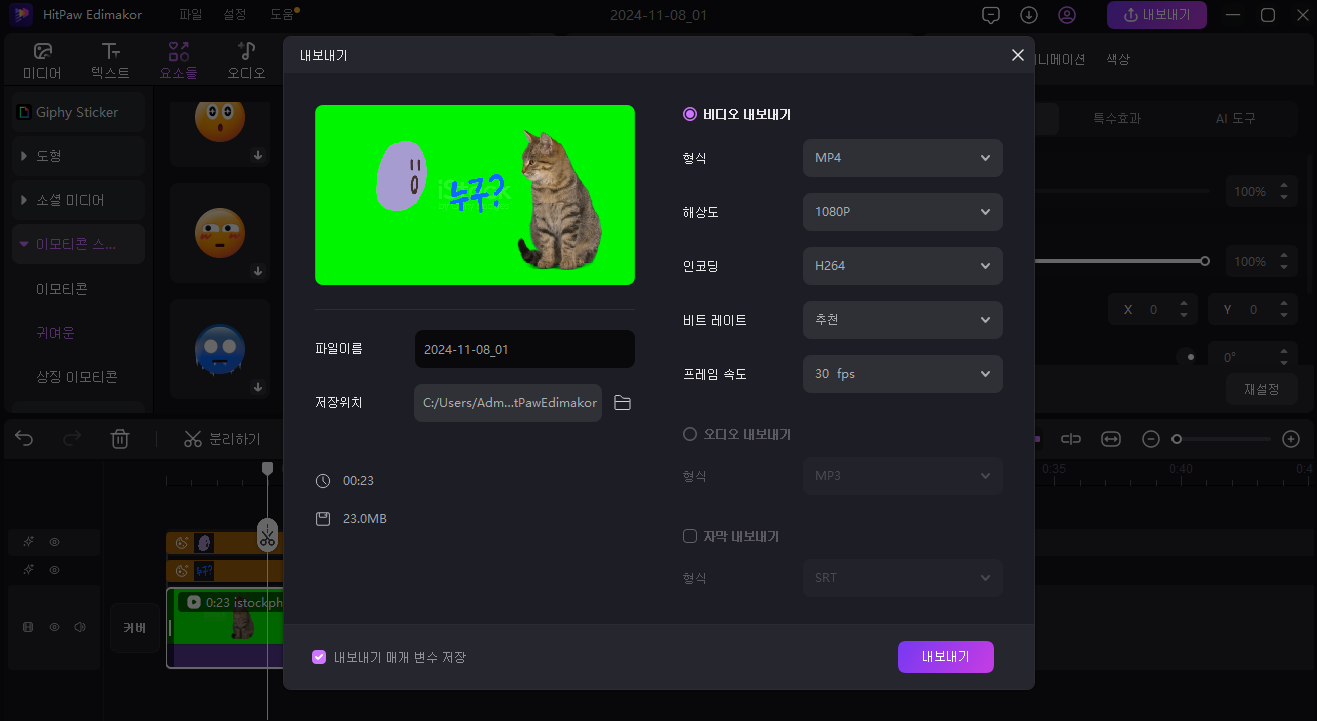
Task: Switch to the 텍스트 tab
Action: click(110, 61)
